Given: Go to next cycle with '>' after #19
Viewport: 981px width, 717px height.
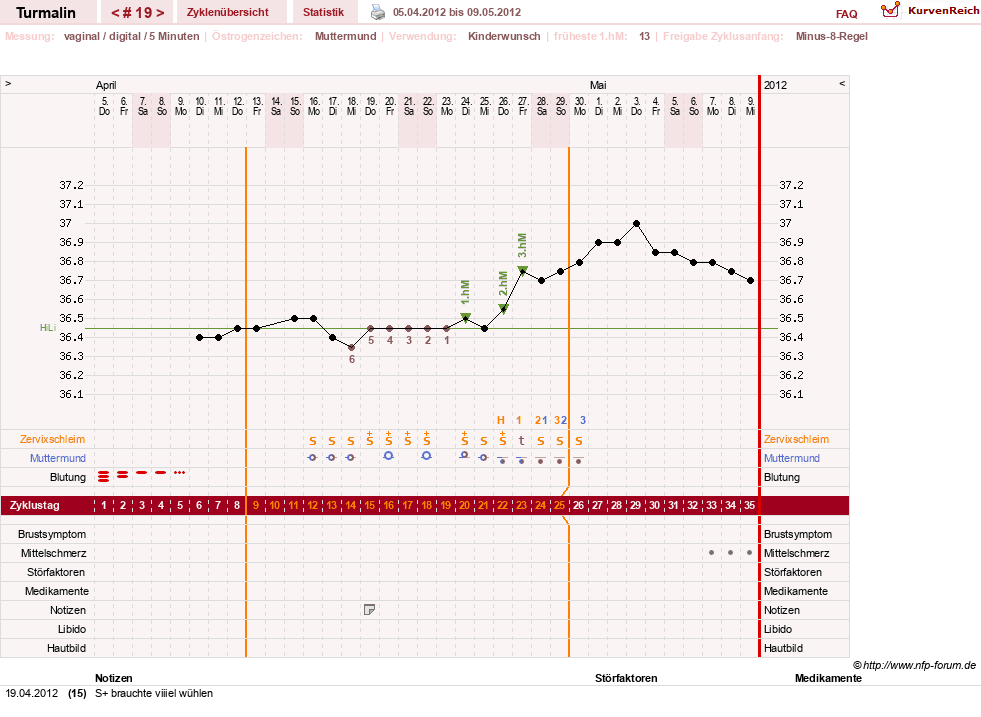Looking at the screenshot, I should pos(160,13).
